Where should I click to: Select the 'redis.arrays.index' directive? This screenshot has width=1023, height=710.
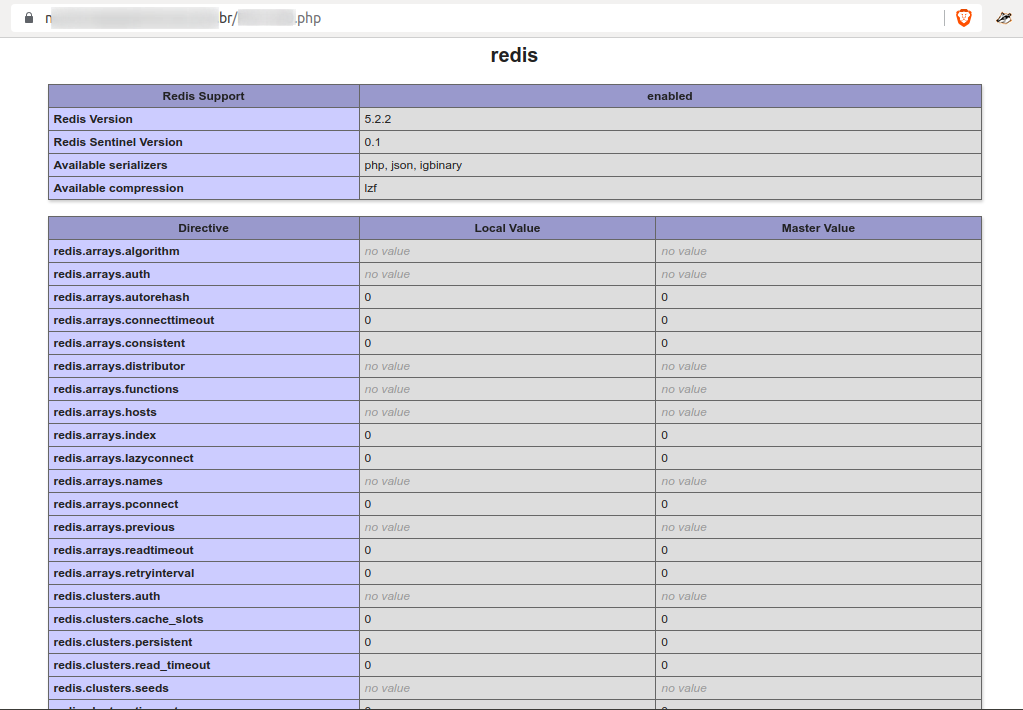click(105, 435)
